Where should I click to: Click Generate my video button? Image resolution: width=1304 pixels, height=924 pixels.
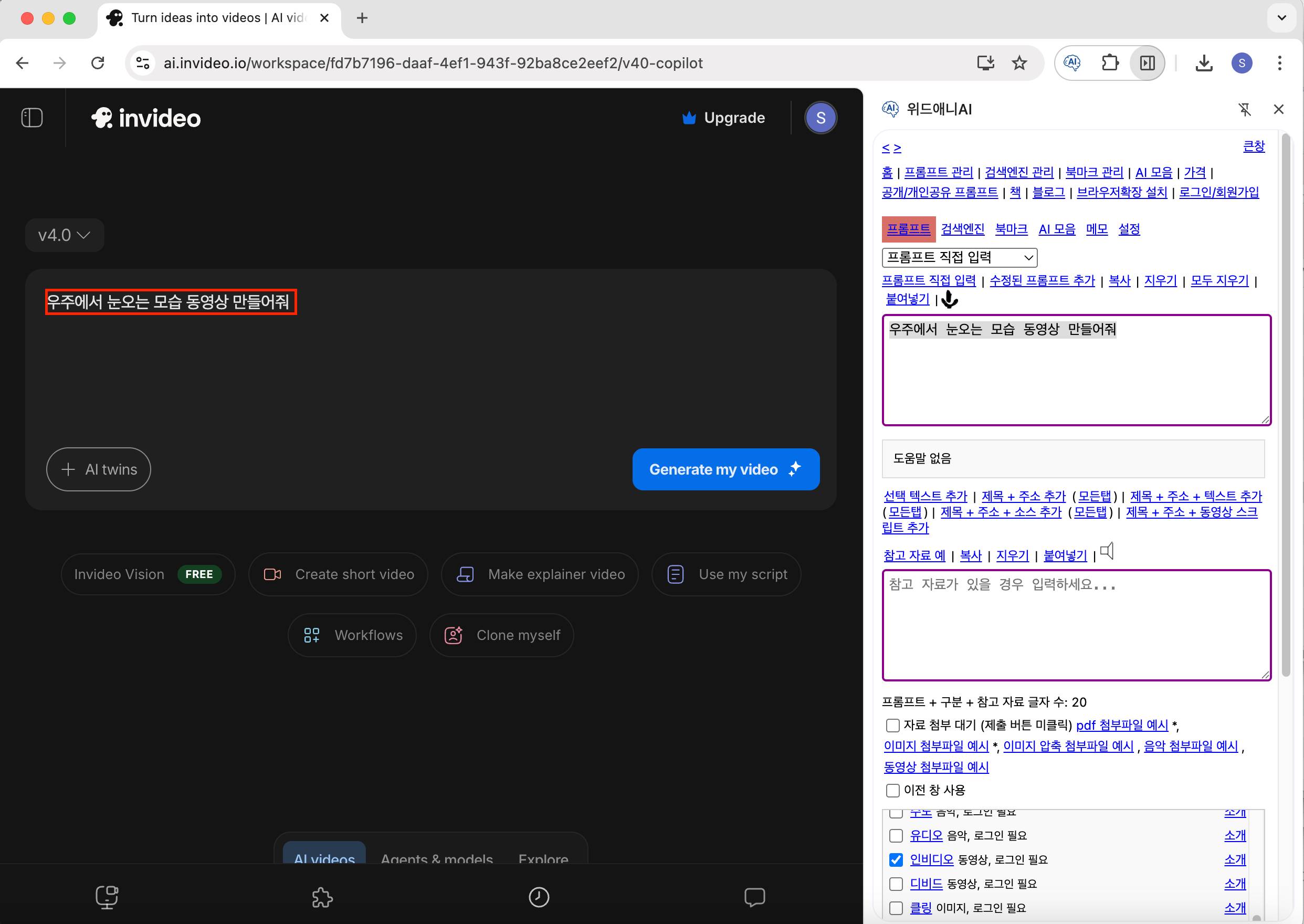coord(725,469)
